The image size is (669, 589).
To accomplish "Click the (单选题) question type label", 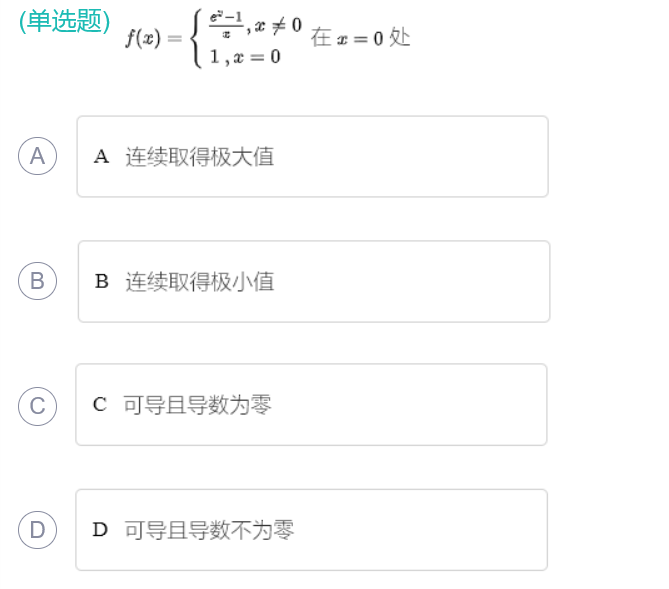I will point(64,22).
